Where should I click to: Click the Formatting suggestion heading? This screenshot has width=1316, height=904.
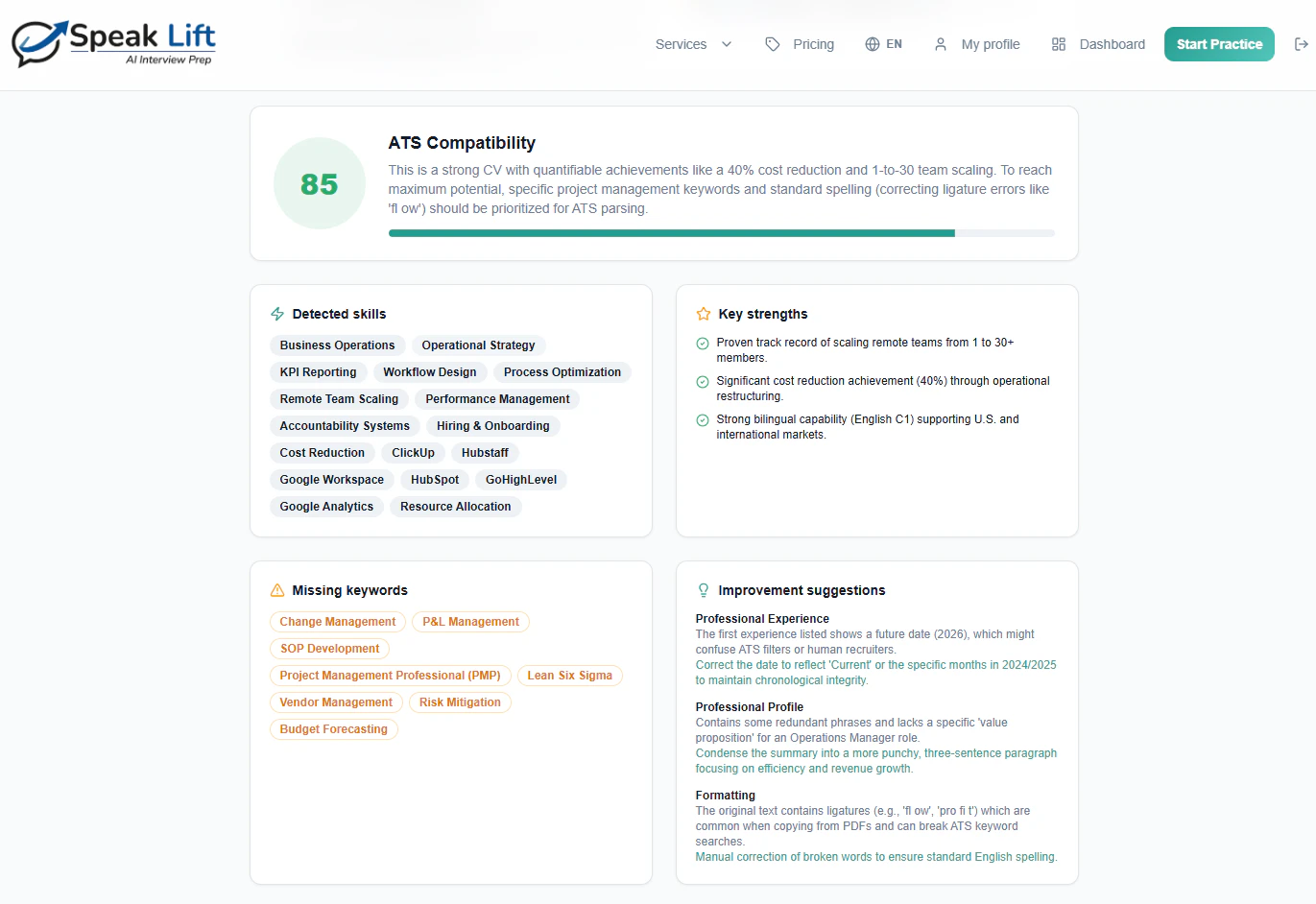726,796
